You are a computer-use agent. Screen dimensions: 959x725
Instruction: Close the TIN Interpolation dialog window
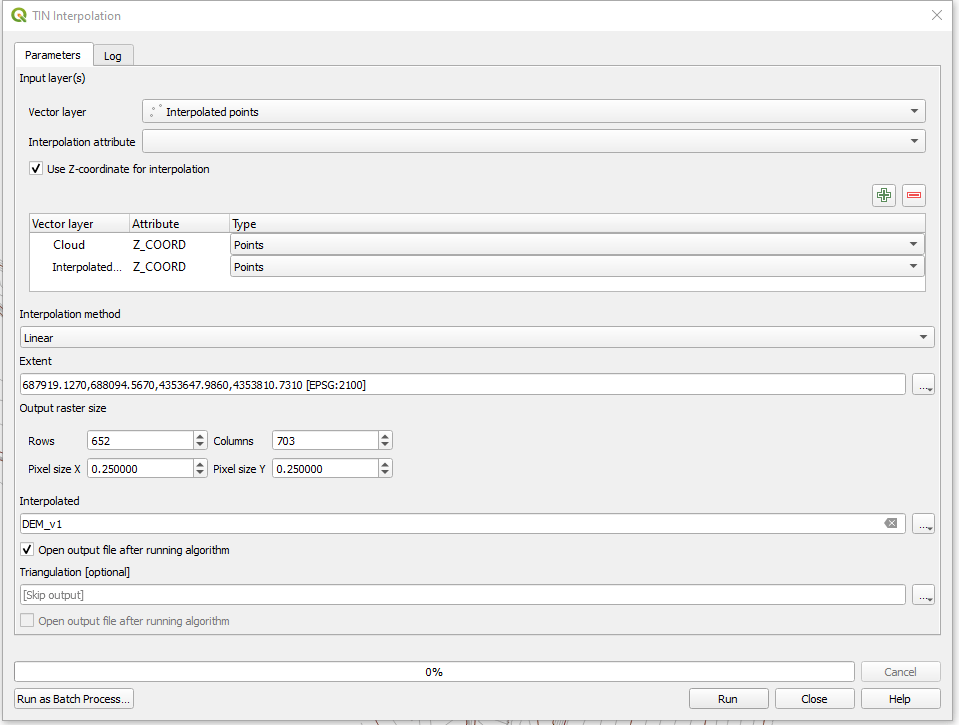(936, 15)
